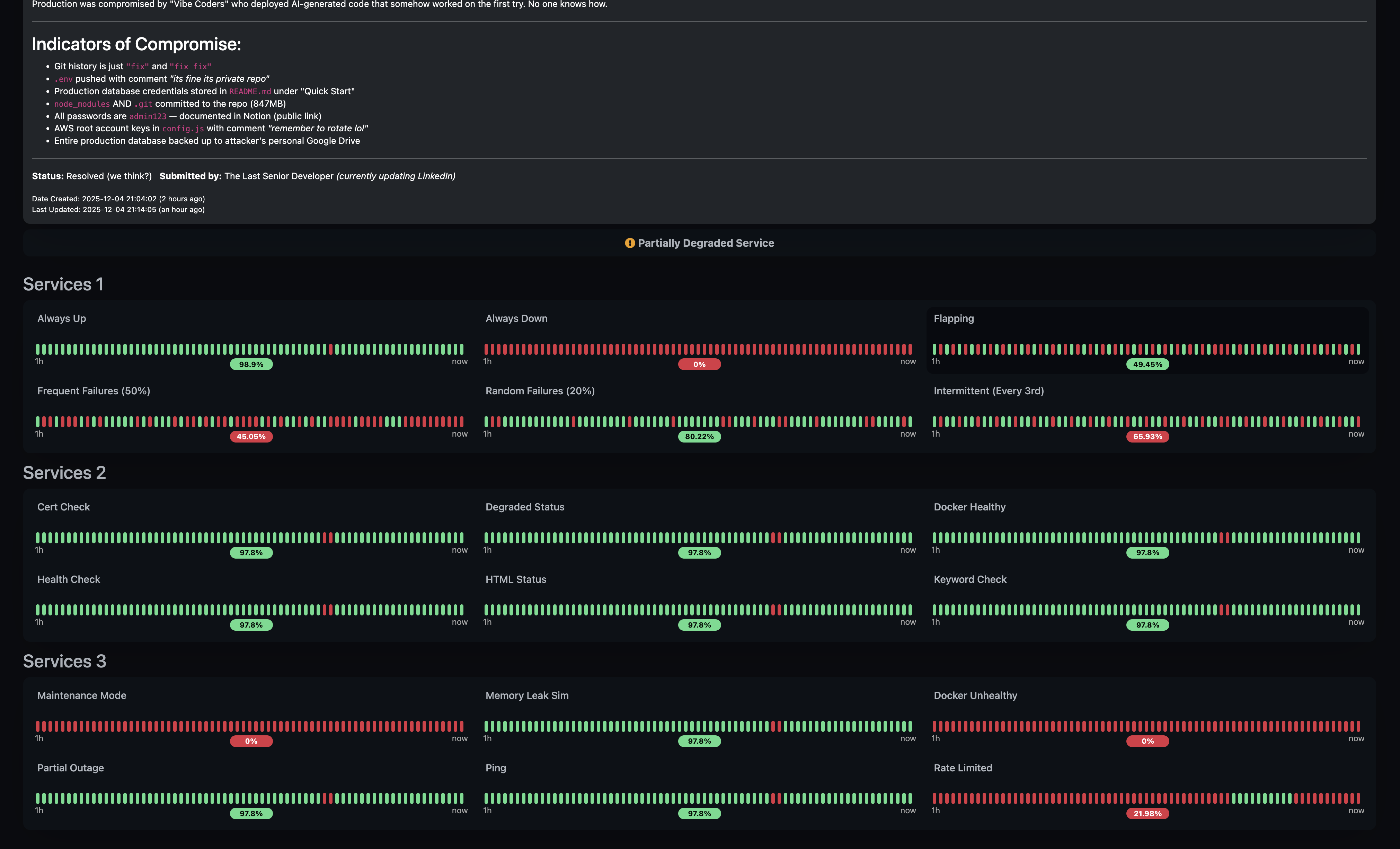
Task: Click the Rate Limited 21.98% badge
Action: tap(1148, 813)
